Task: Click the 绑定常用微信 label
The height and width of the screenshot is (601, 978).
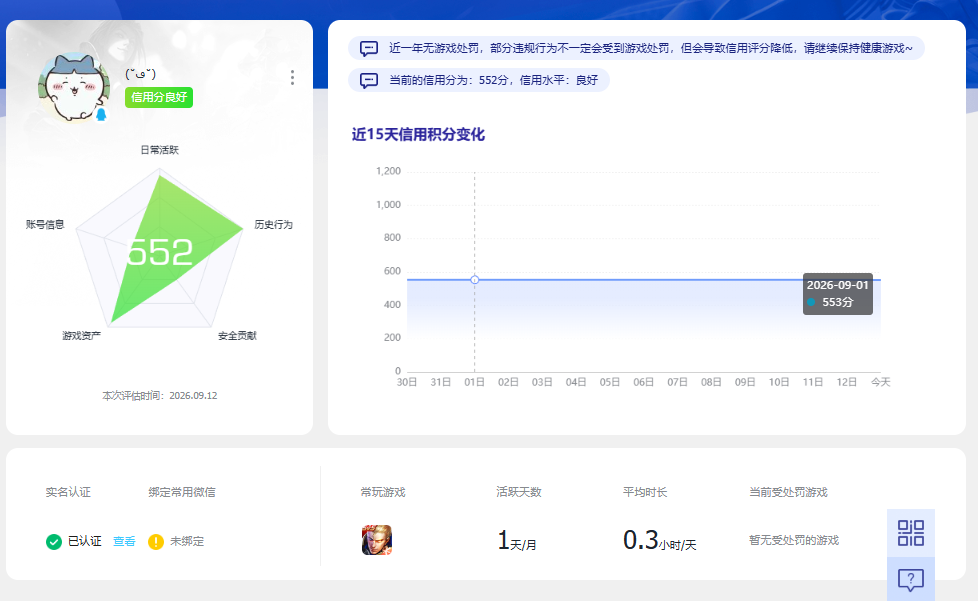Action: click(x=182, y=492)
